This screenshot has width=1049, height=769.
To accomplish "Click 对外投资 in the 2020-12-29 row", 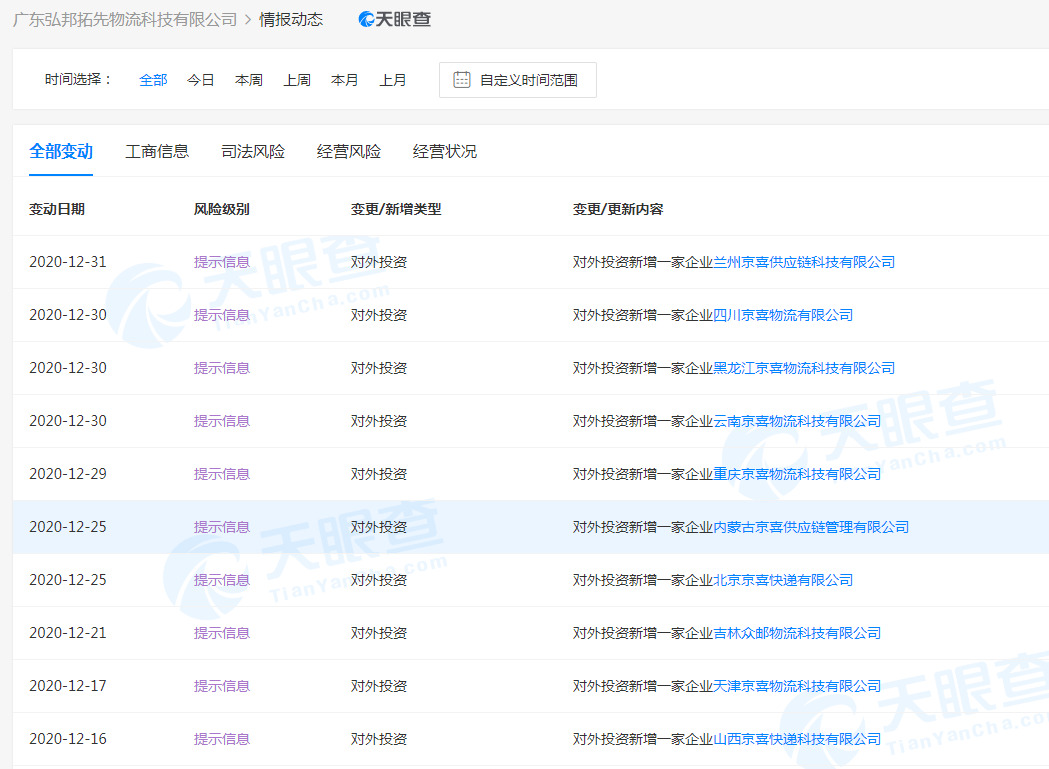I will pyautogui.click(x=379, y=474).
